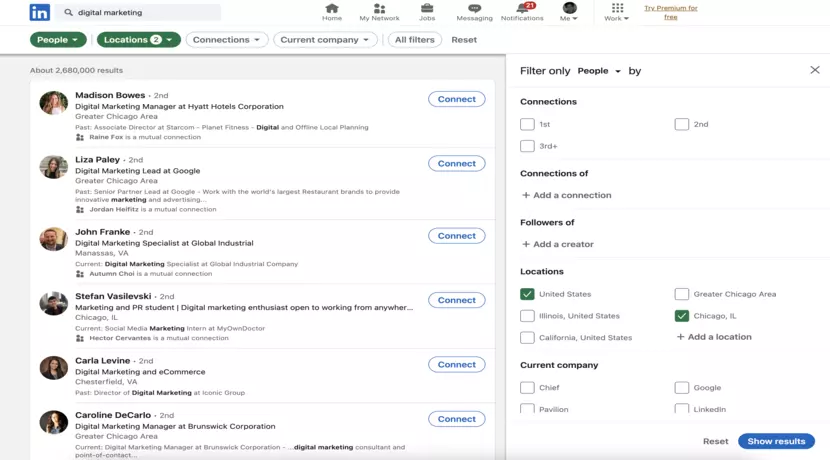Go to Home via house icon

coord(332,9)
